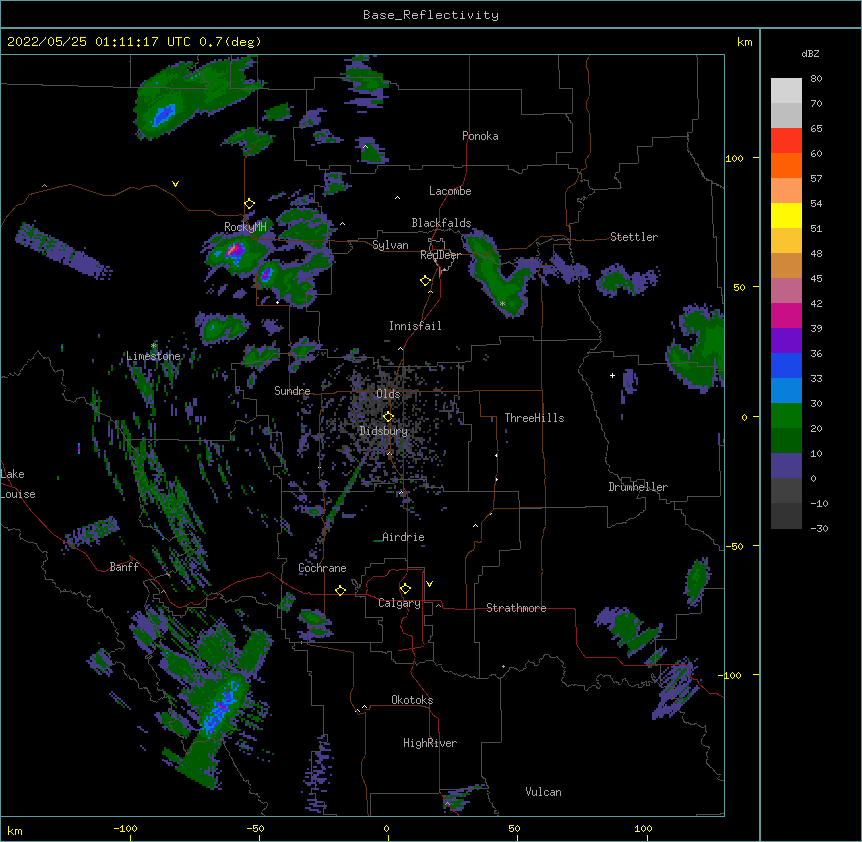The image size is (862, 842).
Task: Click the RockyMH map label
Action: pyautogui.click(x=245, y=227)
